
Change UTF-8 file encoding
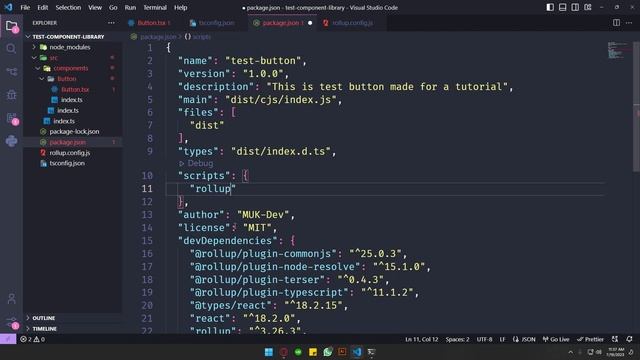[x=484, y=339]
